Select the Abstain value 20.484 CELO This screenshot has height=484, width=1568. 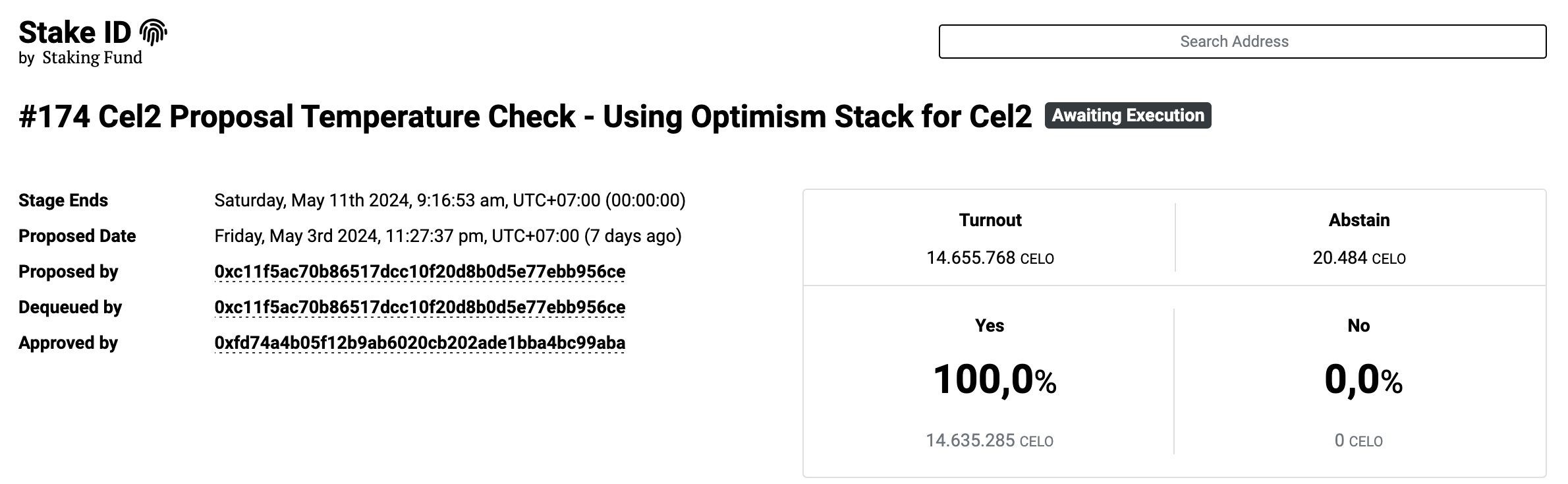1359,258
